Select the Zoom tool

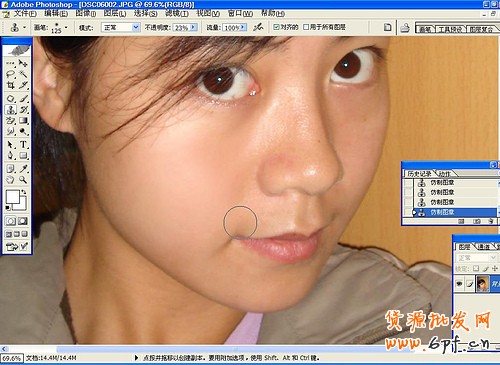coord(23,180)
